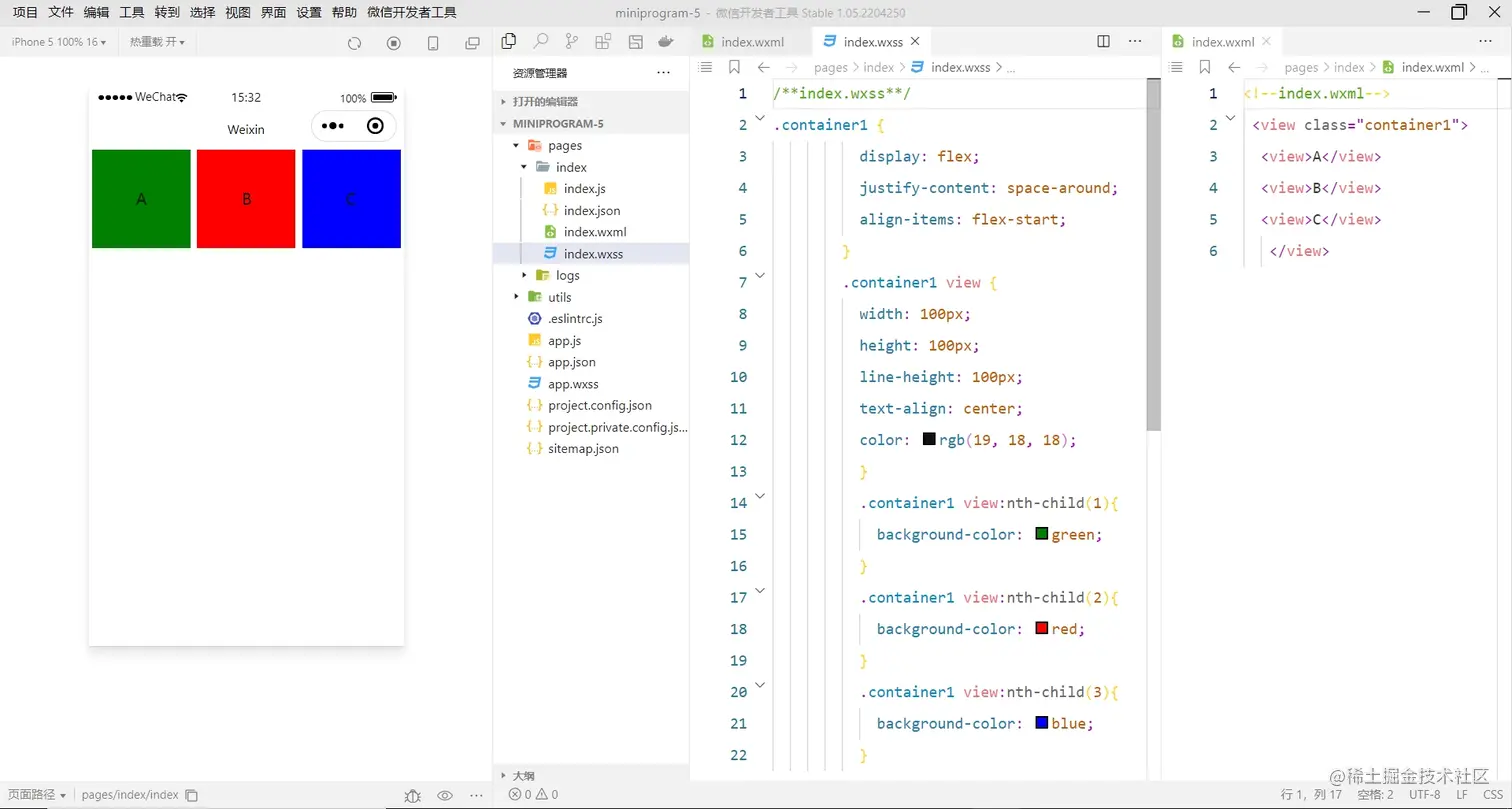Viewport: 1512px width, 809px height.
Task: Open project.config.json in the file tree
Action: pos(599,406)
